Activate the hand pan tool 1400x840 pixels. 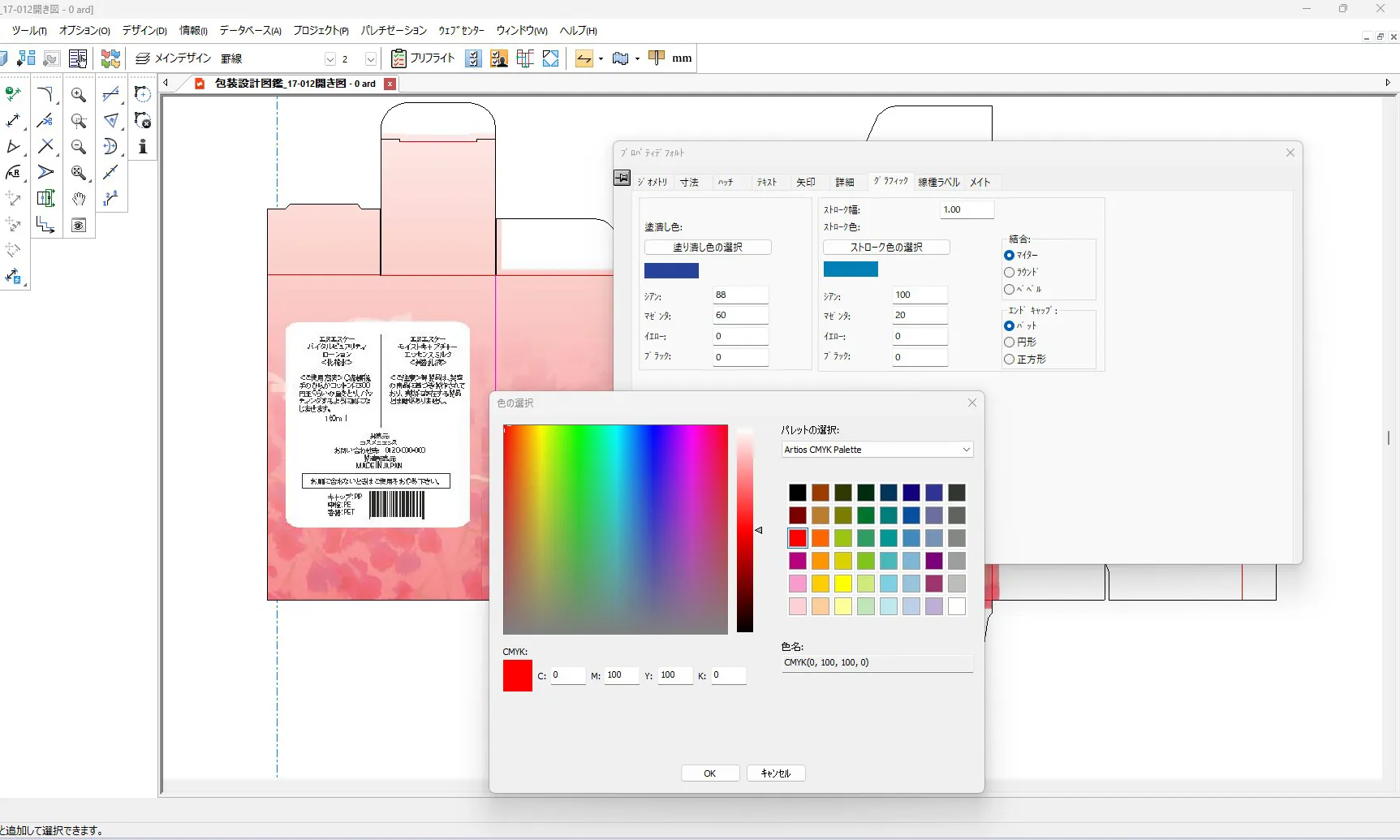(79, 199)
